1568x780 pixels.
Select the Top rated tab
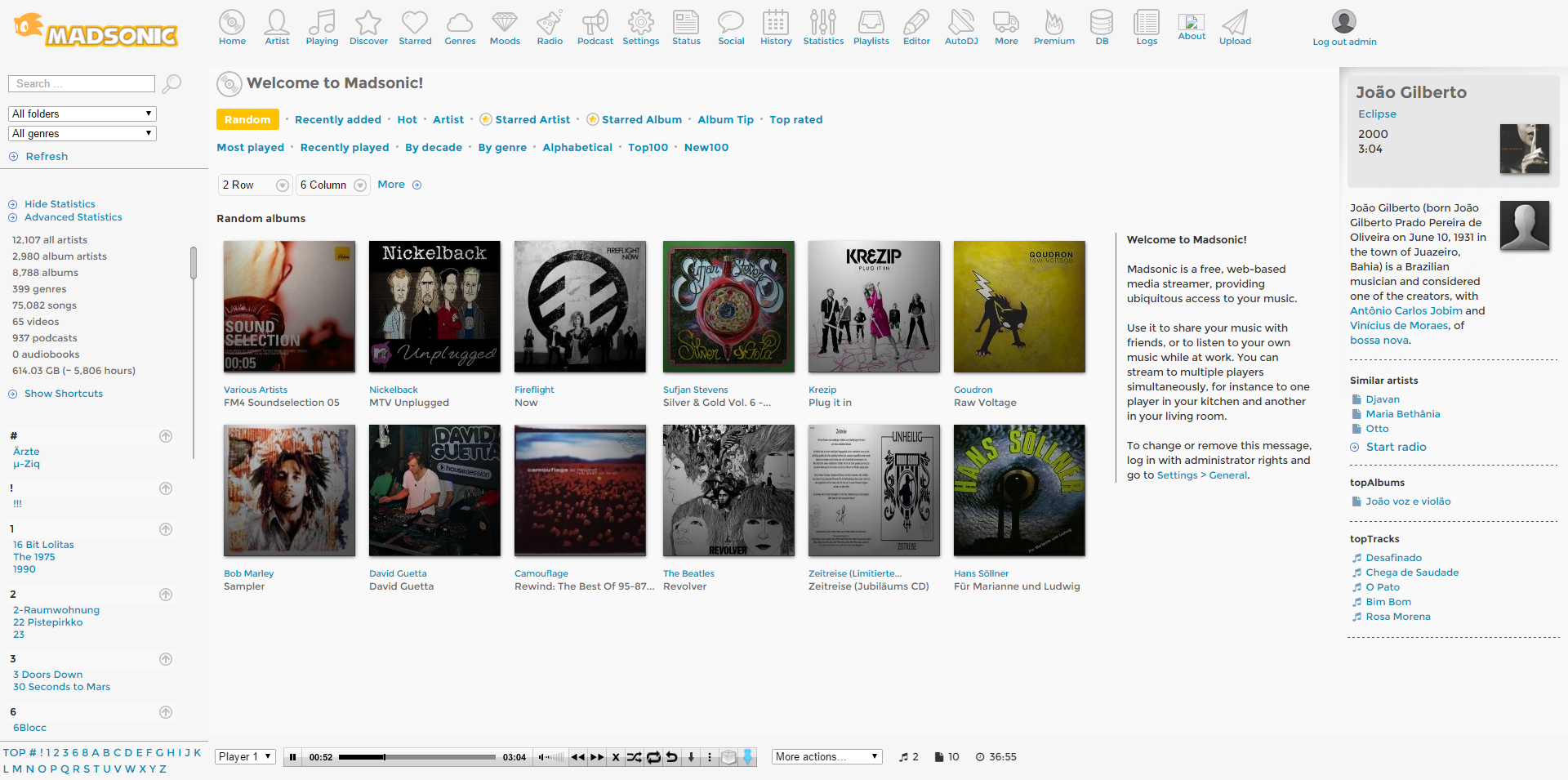click(795, 120)
